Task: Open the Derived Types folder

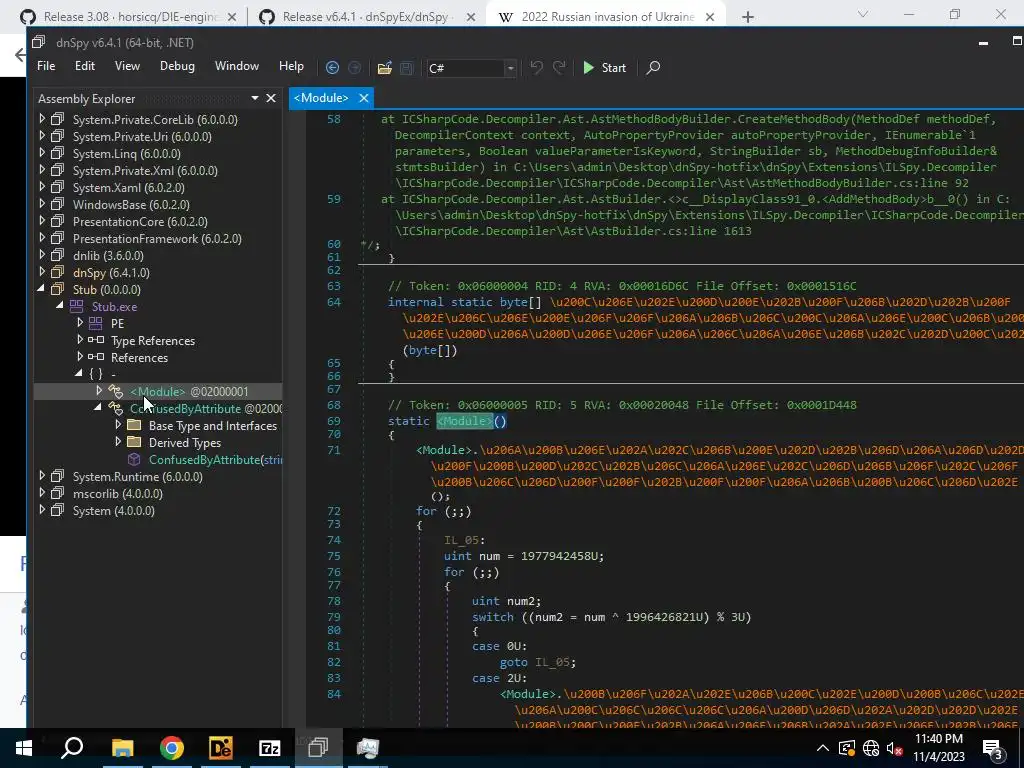Action: click(185, 442)
